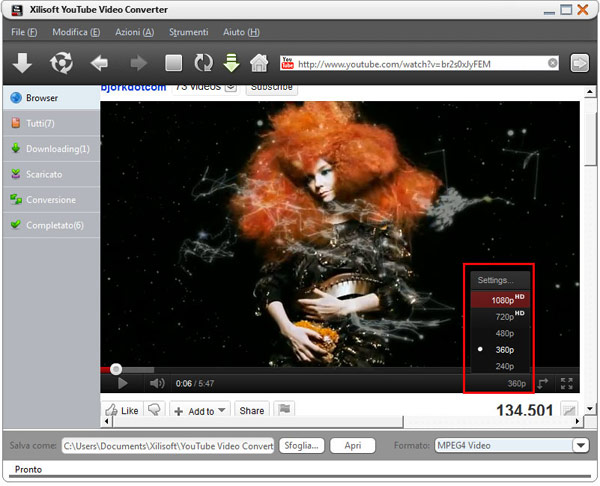Click the MPEG4 Video format field
Screen dimensions: 600x486
504,445
